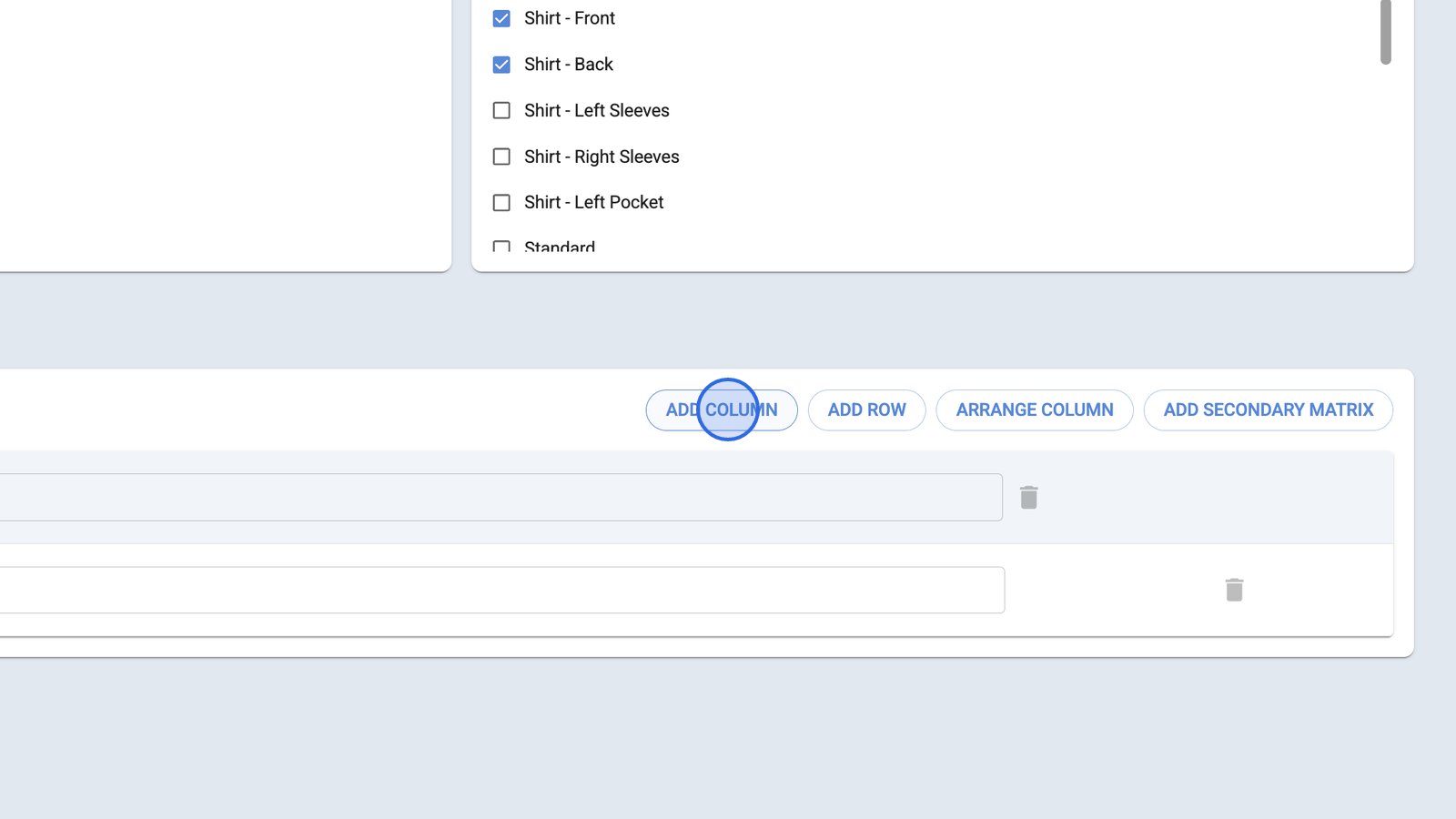The width and height of the screenshot is (1456, 819).
Task: Select the partially visible Standard checkbox
Action: coord(501,247)
